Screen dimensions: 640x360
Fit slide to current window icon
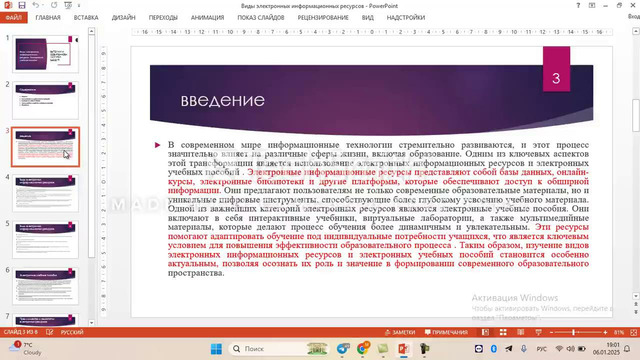click(x=633, y=333)
